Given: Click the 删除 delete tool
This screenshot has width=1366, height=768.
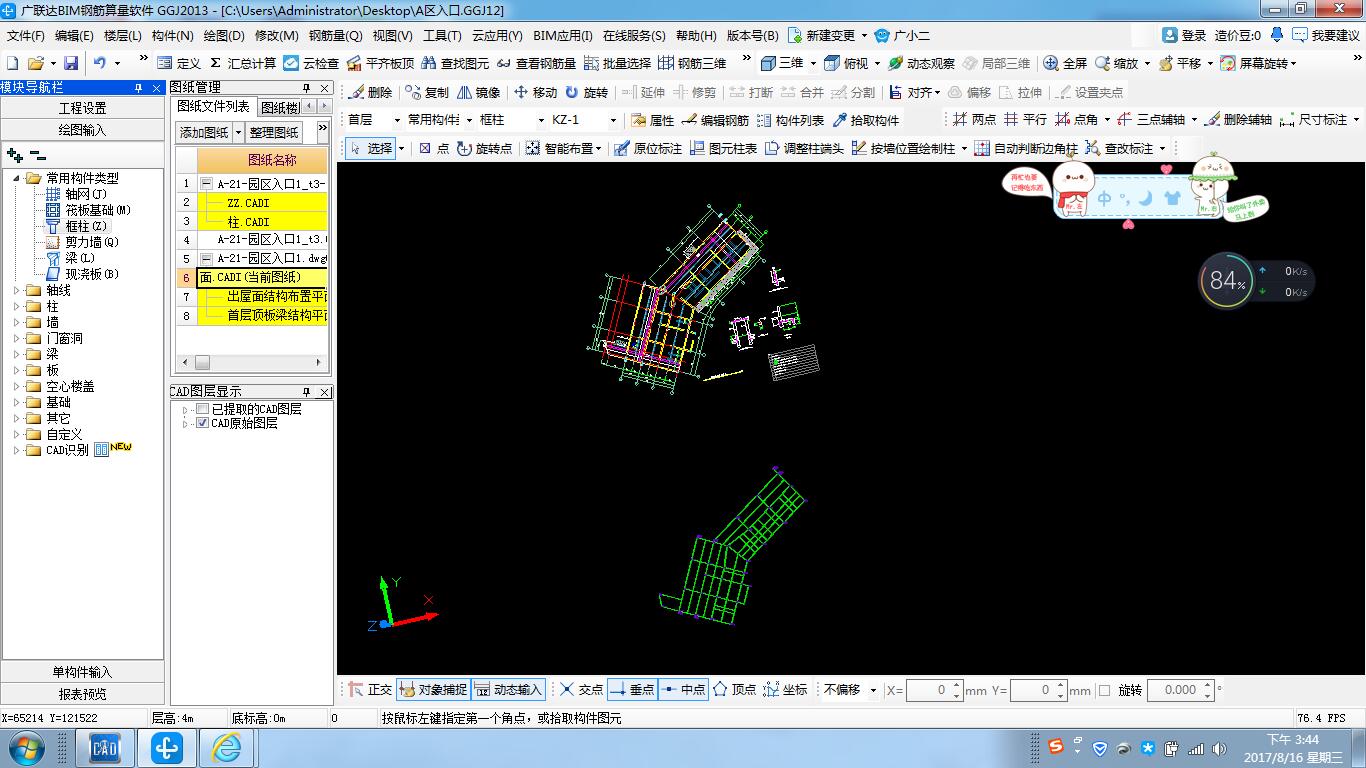Looking at the screenshot, I should pos(370,92).
